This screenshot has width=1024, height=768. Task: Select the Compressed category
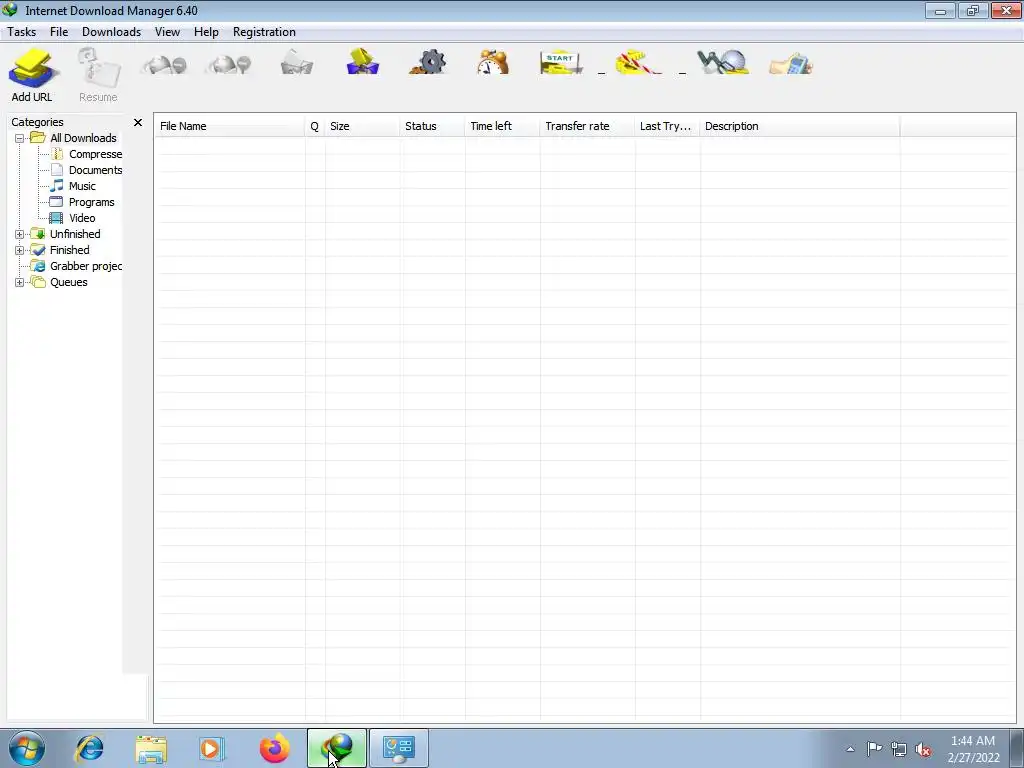pos(95,154)
